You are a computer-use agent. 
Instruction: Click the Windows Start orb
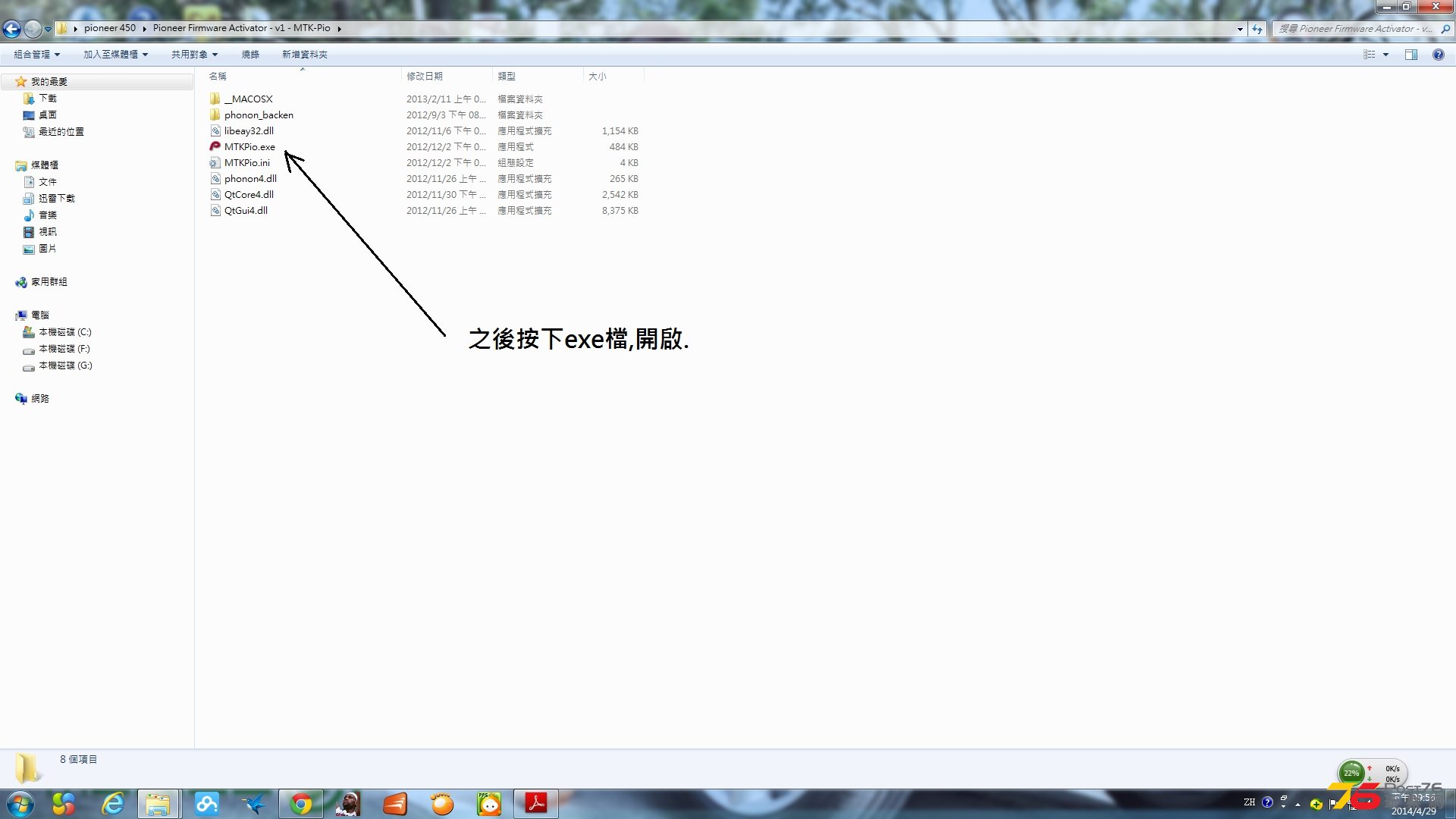tap(20, 804)
